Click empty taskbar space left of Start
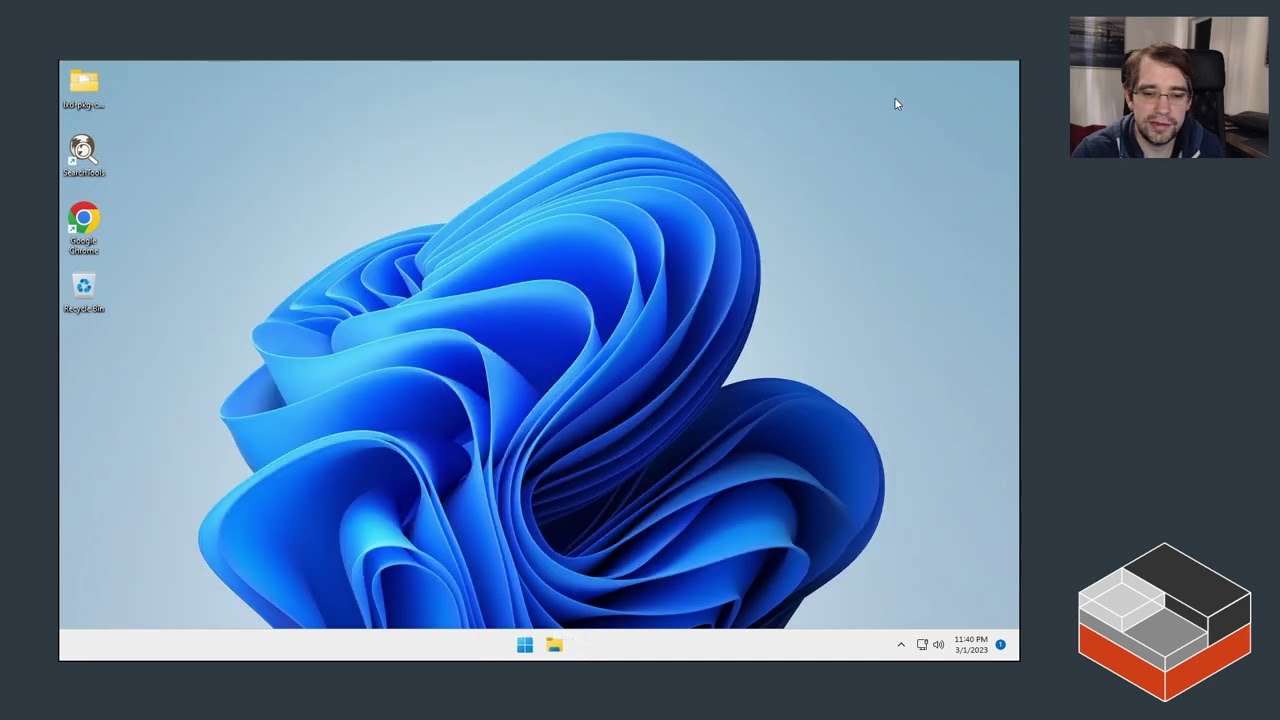The image size is (1280, 720). [300, 645]
